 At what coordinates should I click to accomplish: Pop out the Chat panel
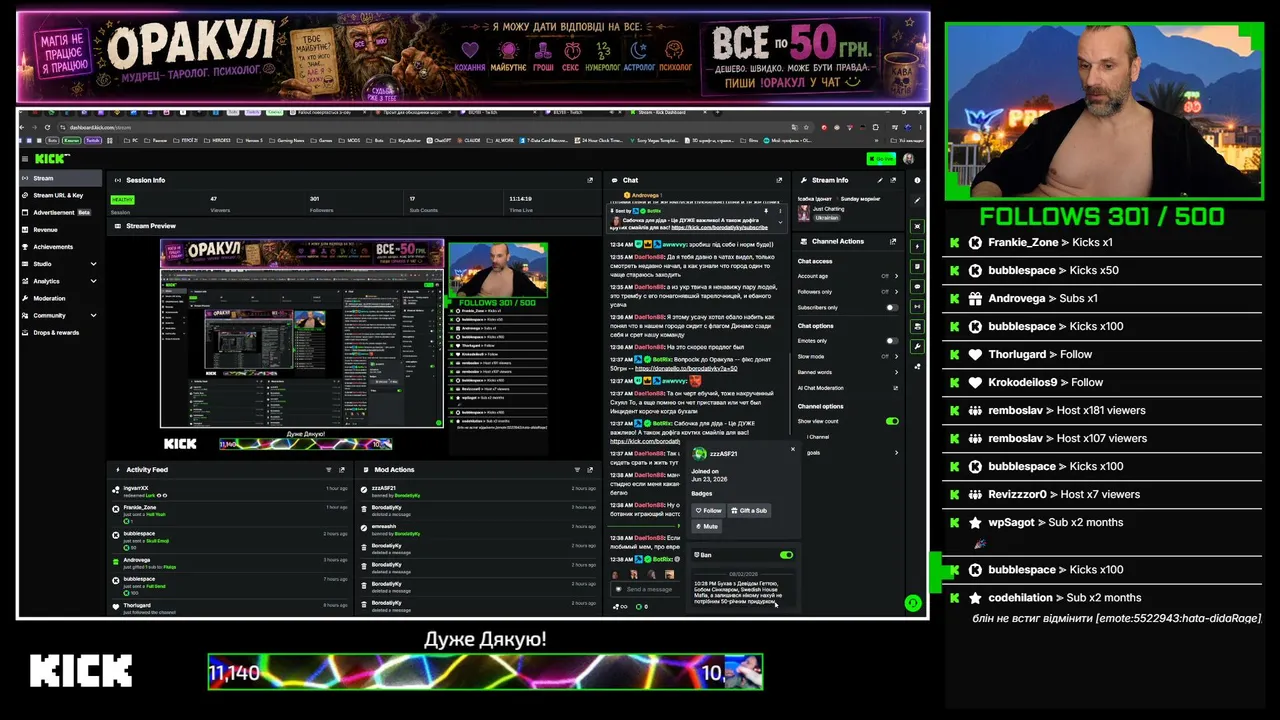pos(779,180)
